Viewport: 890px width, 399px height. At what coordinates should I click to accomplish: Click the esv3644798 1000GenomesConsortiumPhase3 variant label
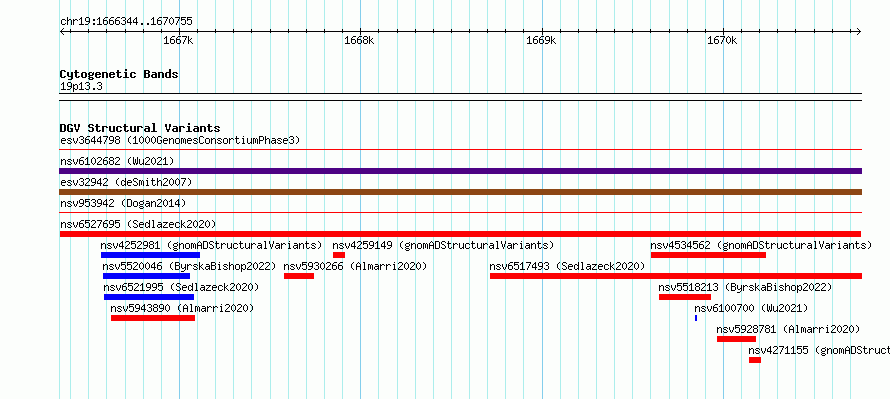180,140
